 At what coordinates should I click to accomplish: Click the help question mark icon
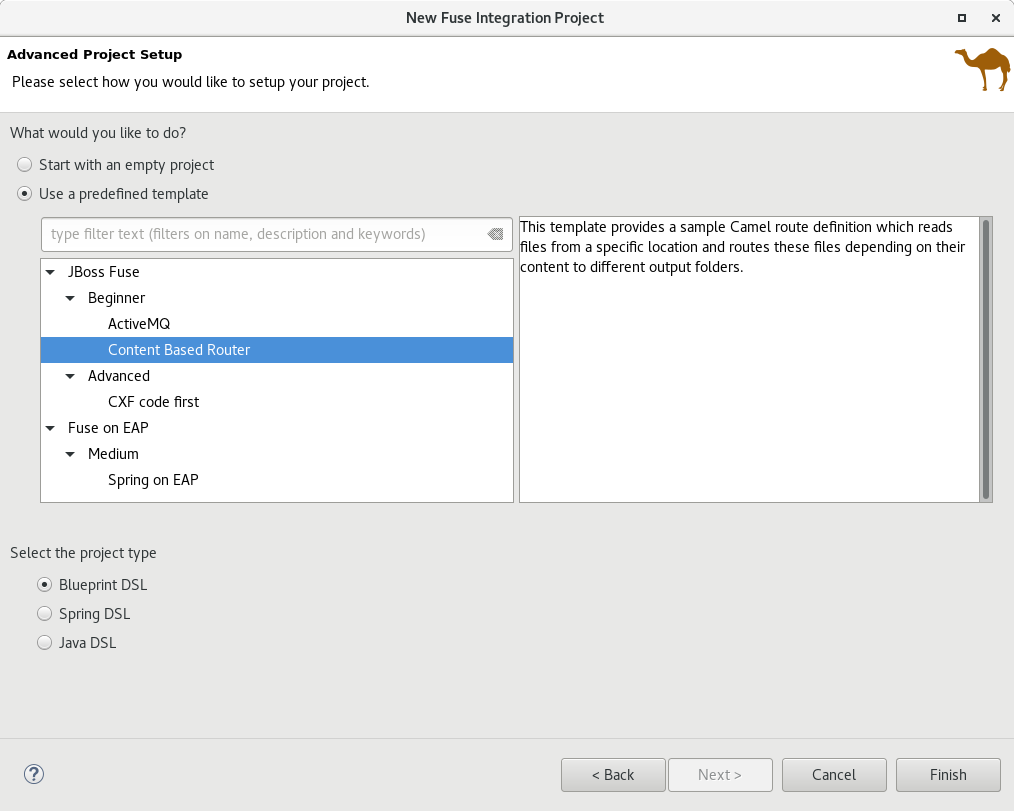pyautogui.click(x=34, y=774)
